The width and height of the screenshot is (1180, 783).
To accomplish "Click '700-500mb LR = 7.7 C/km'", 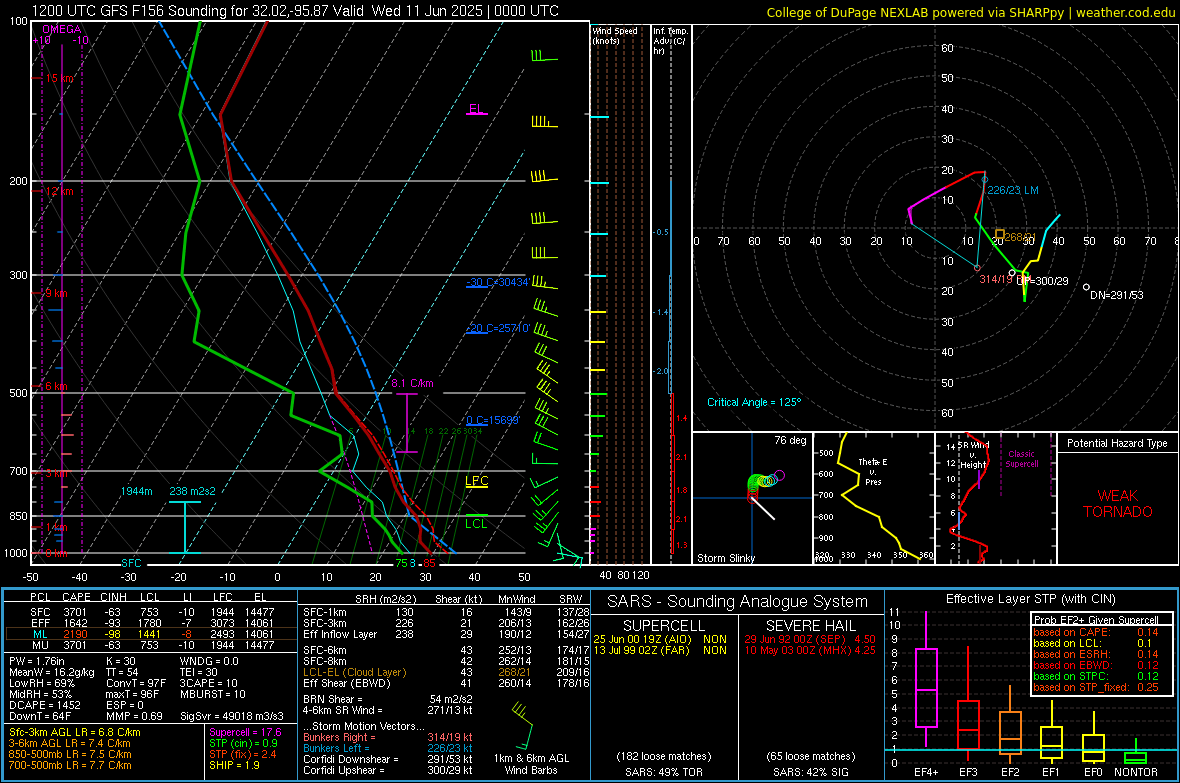I will (x=70, y=765).
